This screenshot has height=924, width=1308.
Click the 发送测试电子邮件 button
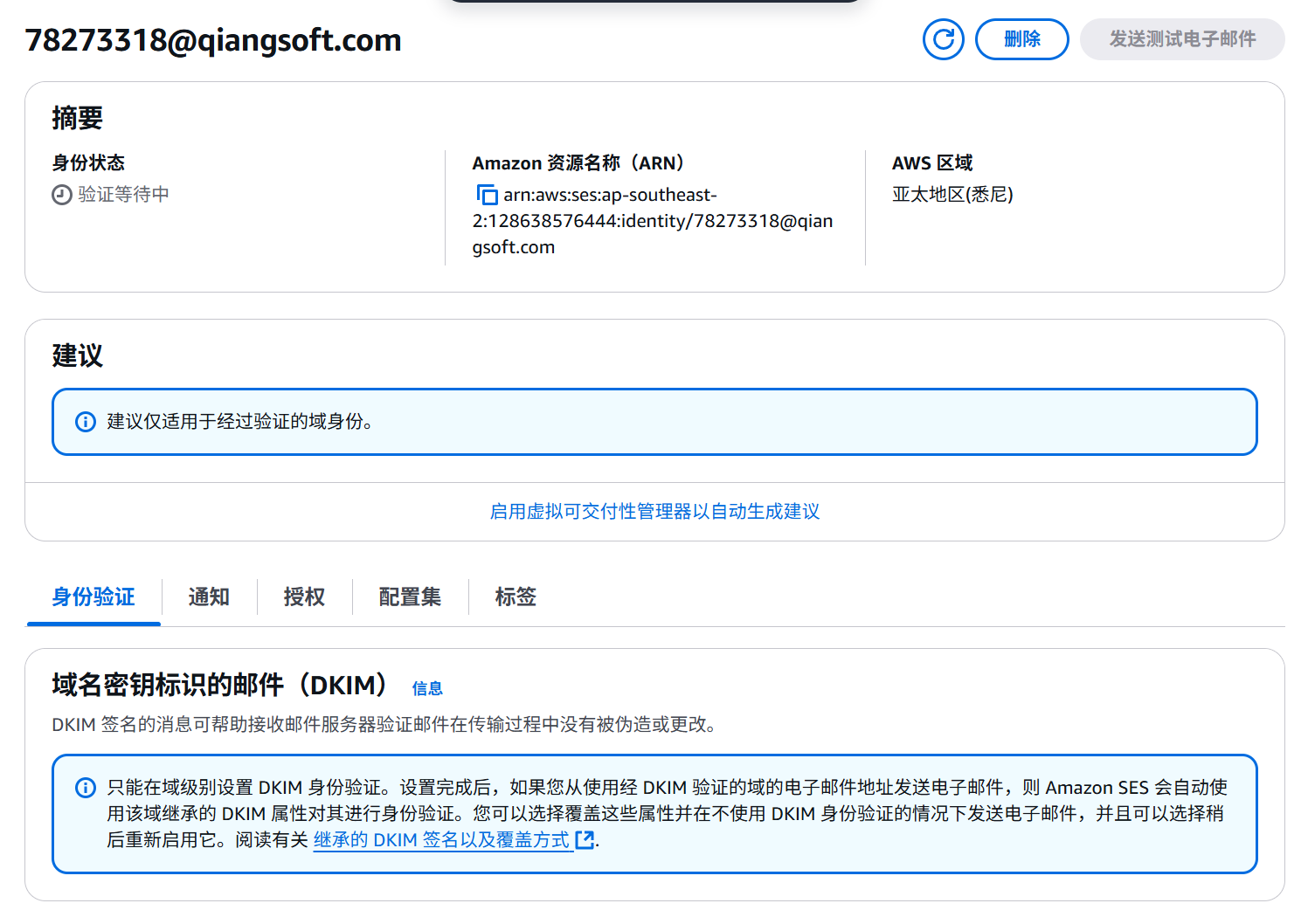point(1182,39)
